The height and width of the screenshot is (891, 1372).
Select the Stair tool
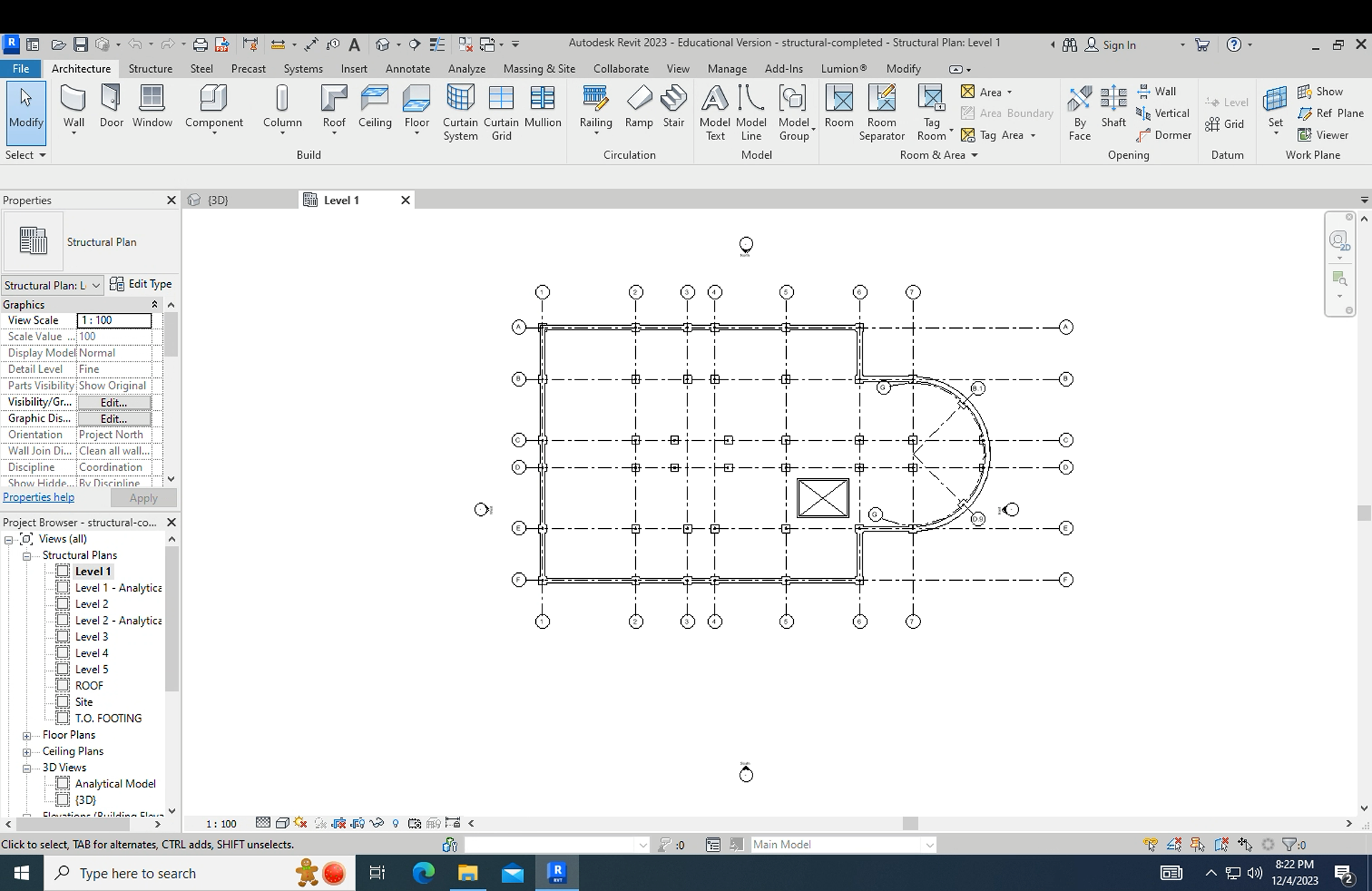pyautogui.click(x=673, y=107)
